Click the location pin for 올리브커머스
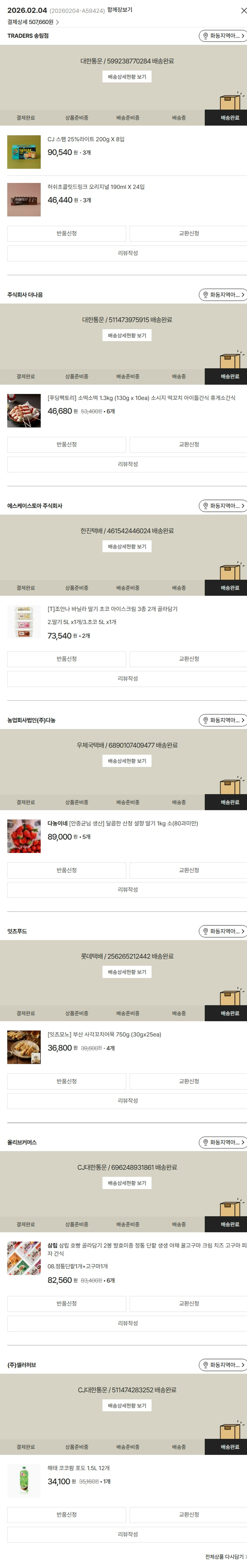The width and height of the screenshot is (247, 1568). [206, 1142]
